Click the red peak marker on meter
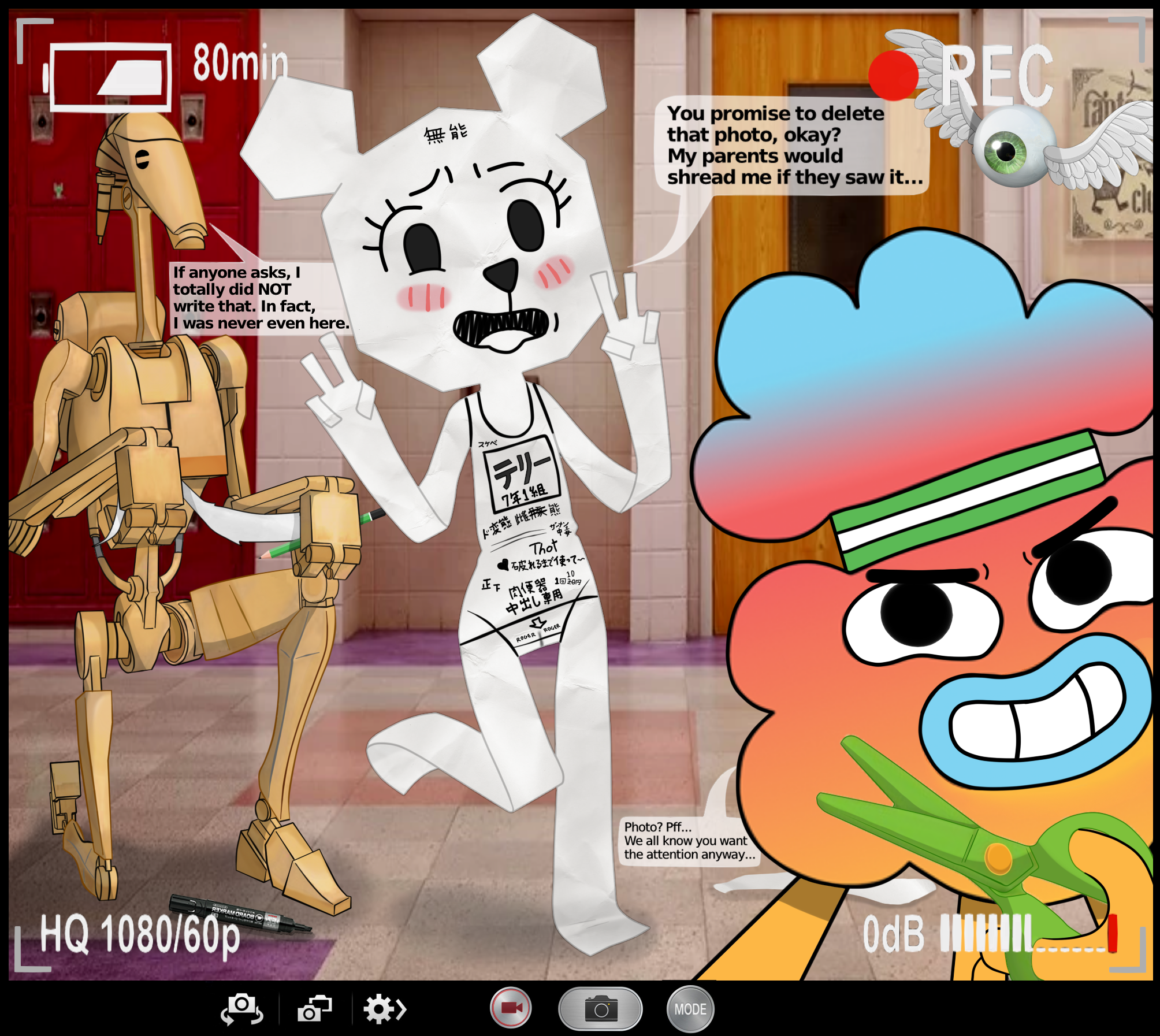The width and height of the screenshot is (1160, 1036). point(1112,933)
